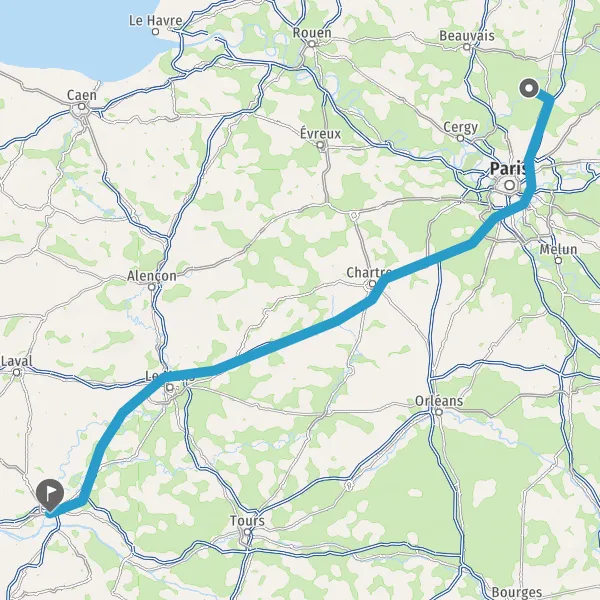
Task: Click the Chartres city marker
Action: pyautogui.click(x=372, y=284)
